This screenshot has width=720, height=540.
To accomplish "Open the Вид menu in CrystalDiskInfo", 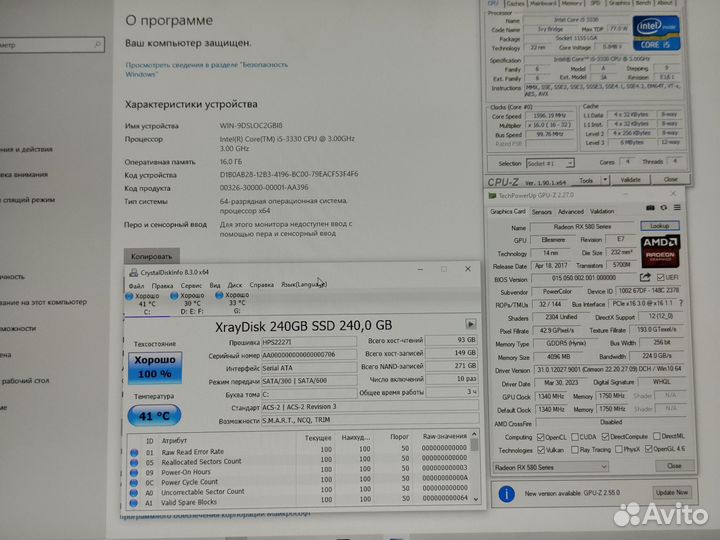I will [x=215, y=285].
